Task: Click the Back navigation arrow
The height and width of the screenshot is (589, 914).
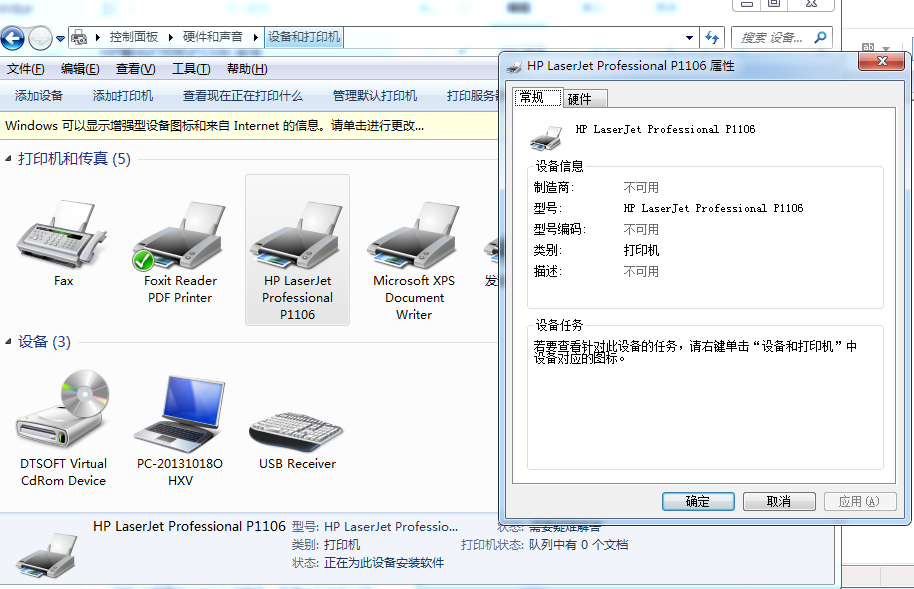Action: coord(12,38)
